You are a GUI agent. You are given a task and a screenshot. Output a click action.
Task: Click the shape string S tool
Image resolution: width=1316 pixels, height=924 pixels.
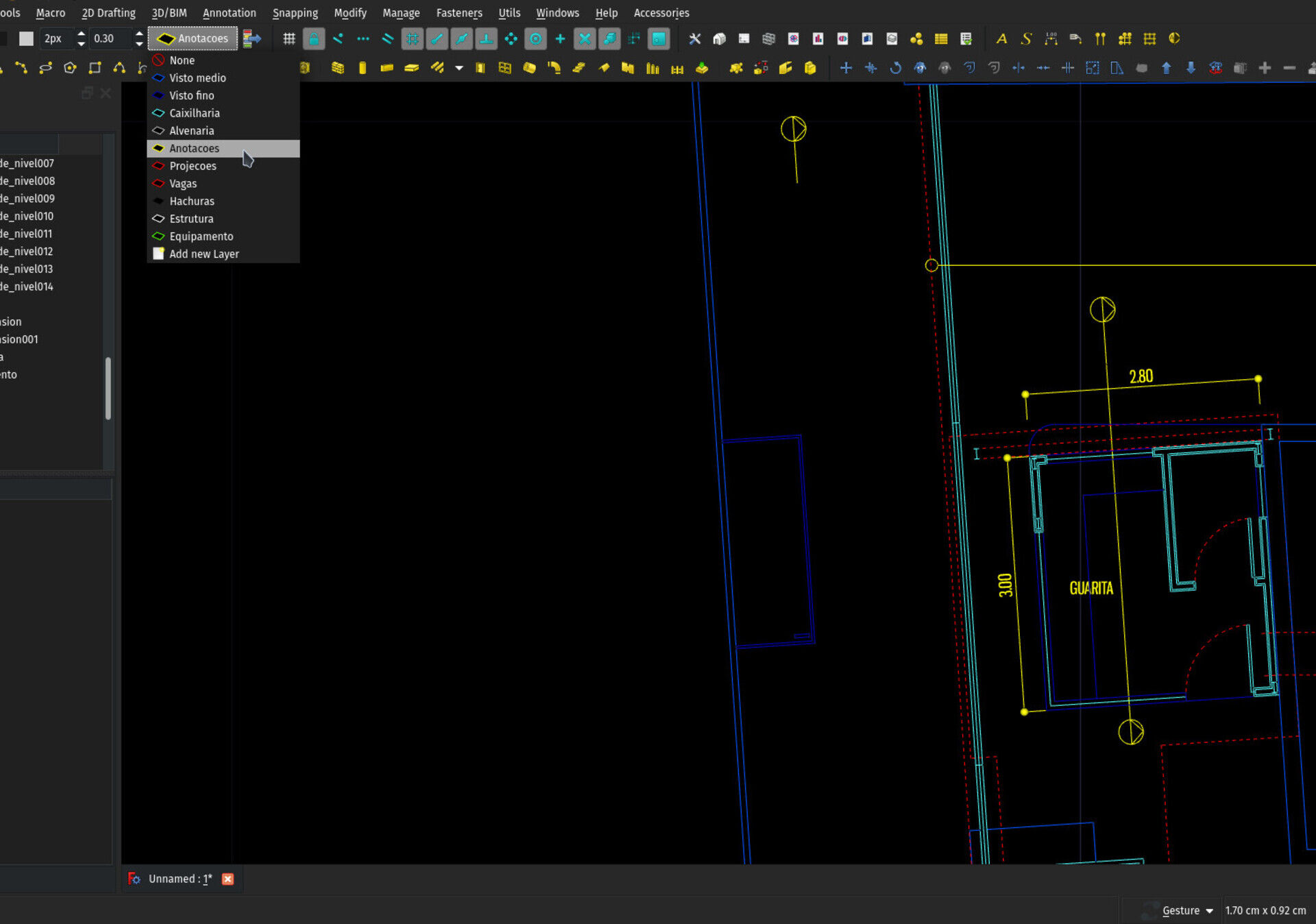[1026, 39]
